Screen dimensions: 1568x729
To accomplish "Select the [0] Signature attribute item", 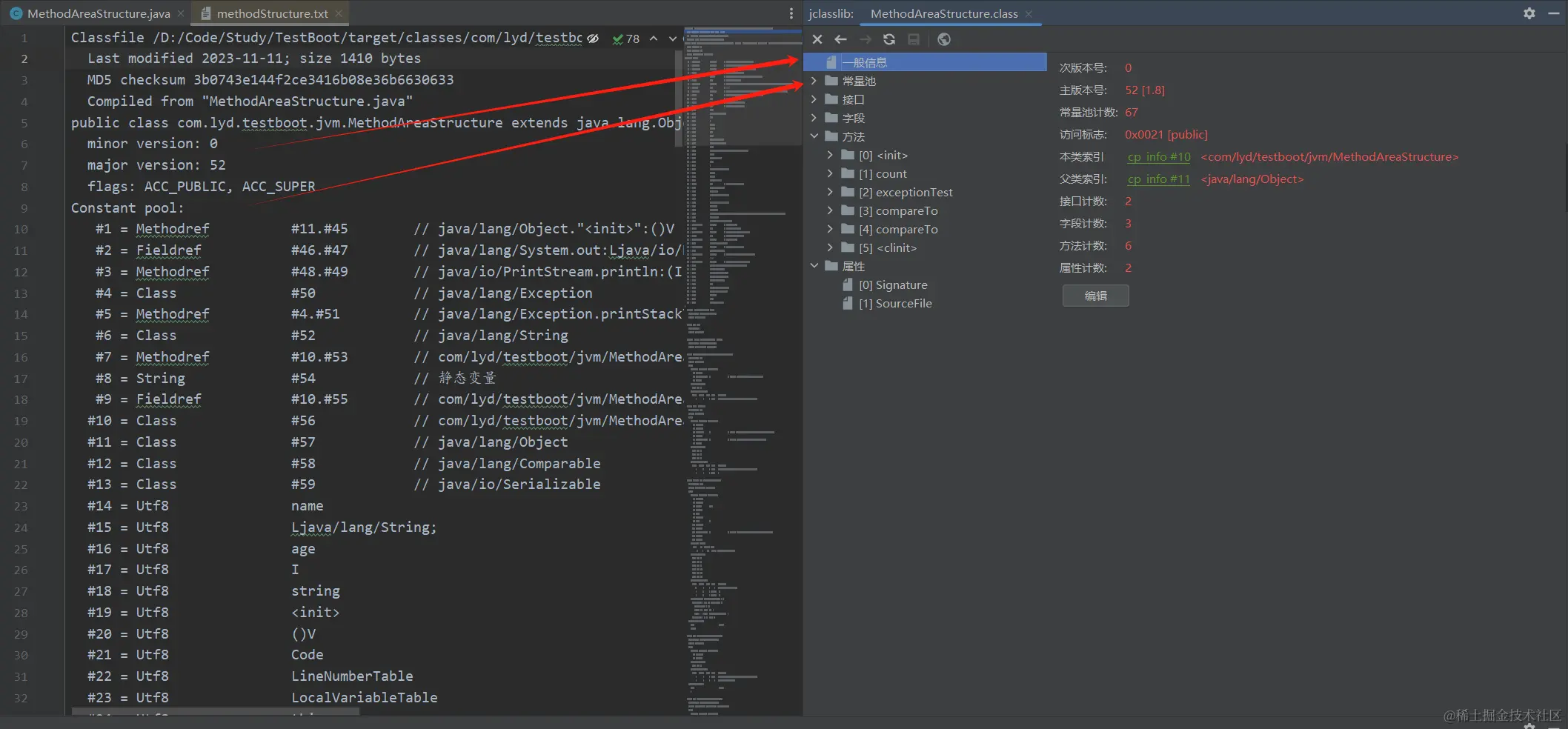I will (x=893, y=284).
